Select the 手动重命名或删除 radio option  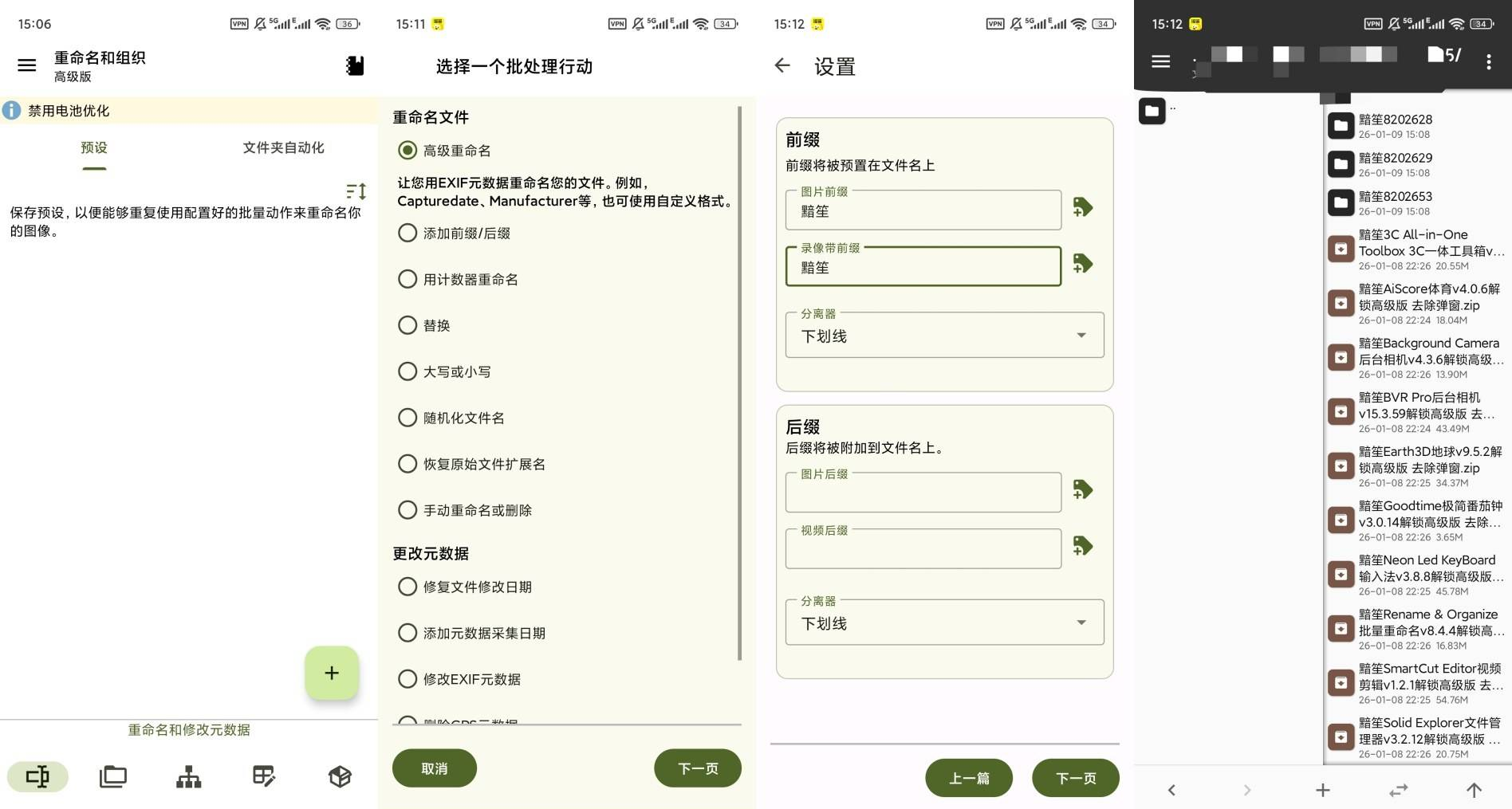pos(408,510)
